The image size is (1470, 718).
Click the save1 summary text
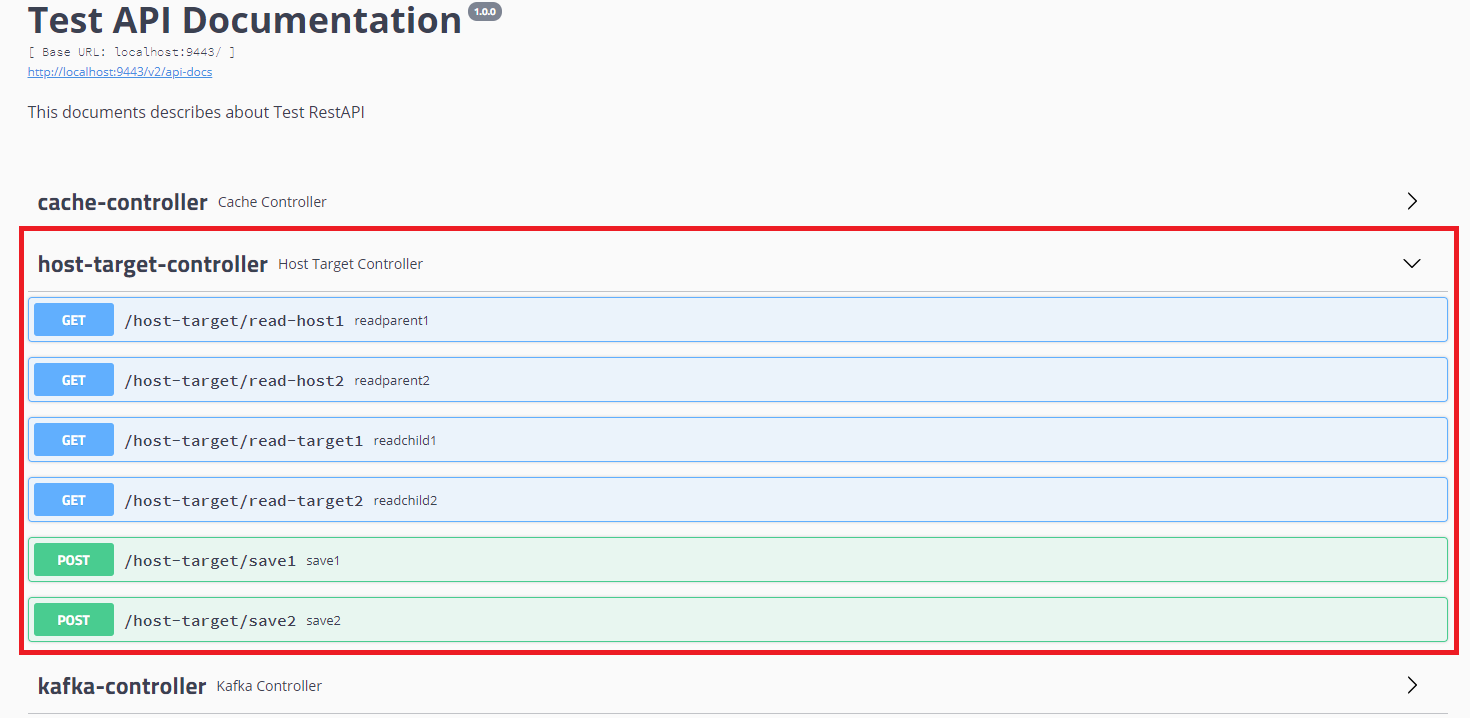pos(323,561)
